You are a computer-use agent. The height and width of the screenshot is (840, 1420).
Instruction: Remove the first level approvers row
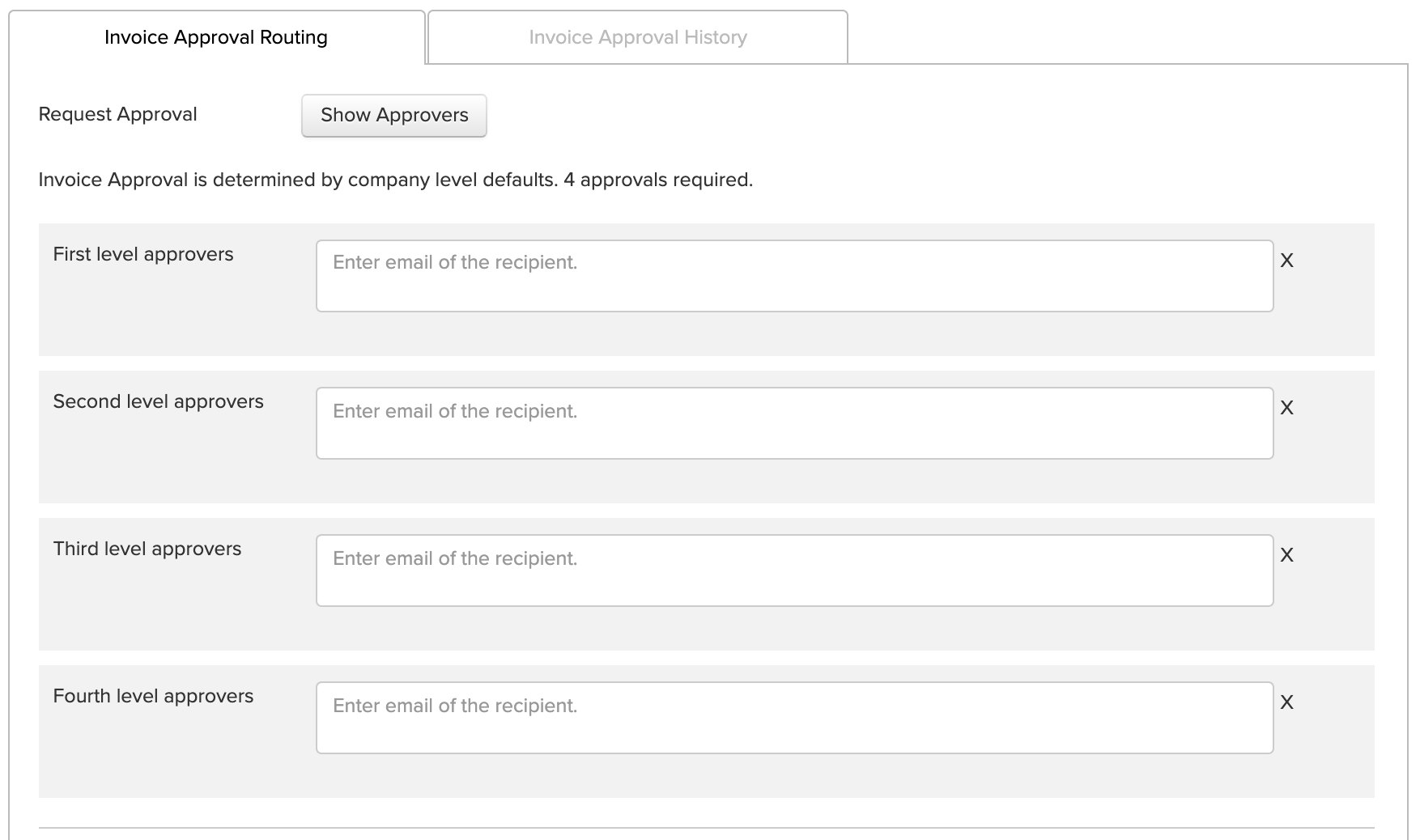pos(1286,261)
